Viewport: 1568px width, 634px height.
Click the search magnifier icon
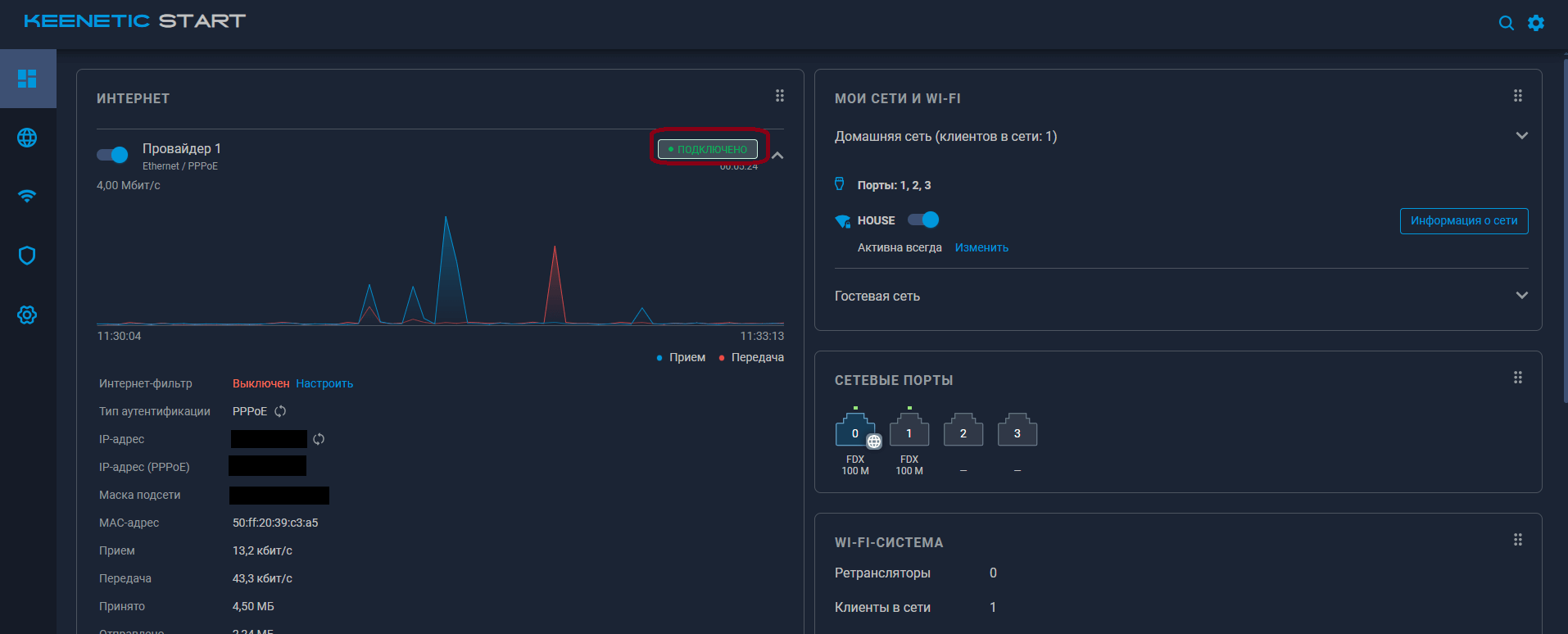tap(1506, 23)
